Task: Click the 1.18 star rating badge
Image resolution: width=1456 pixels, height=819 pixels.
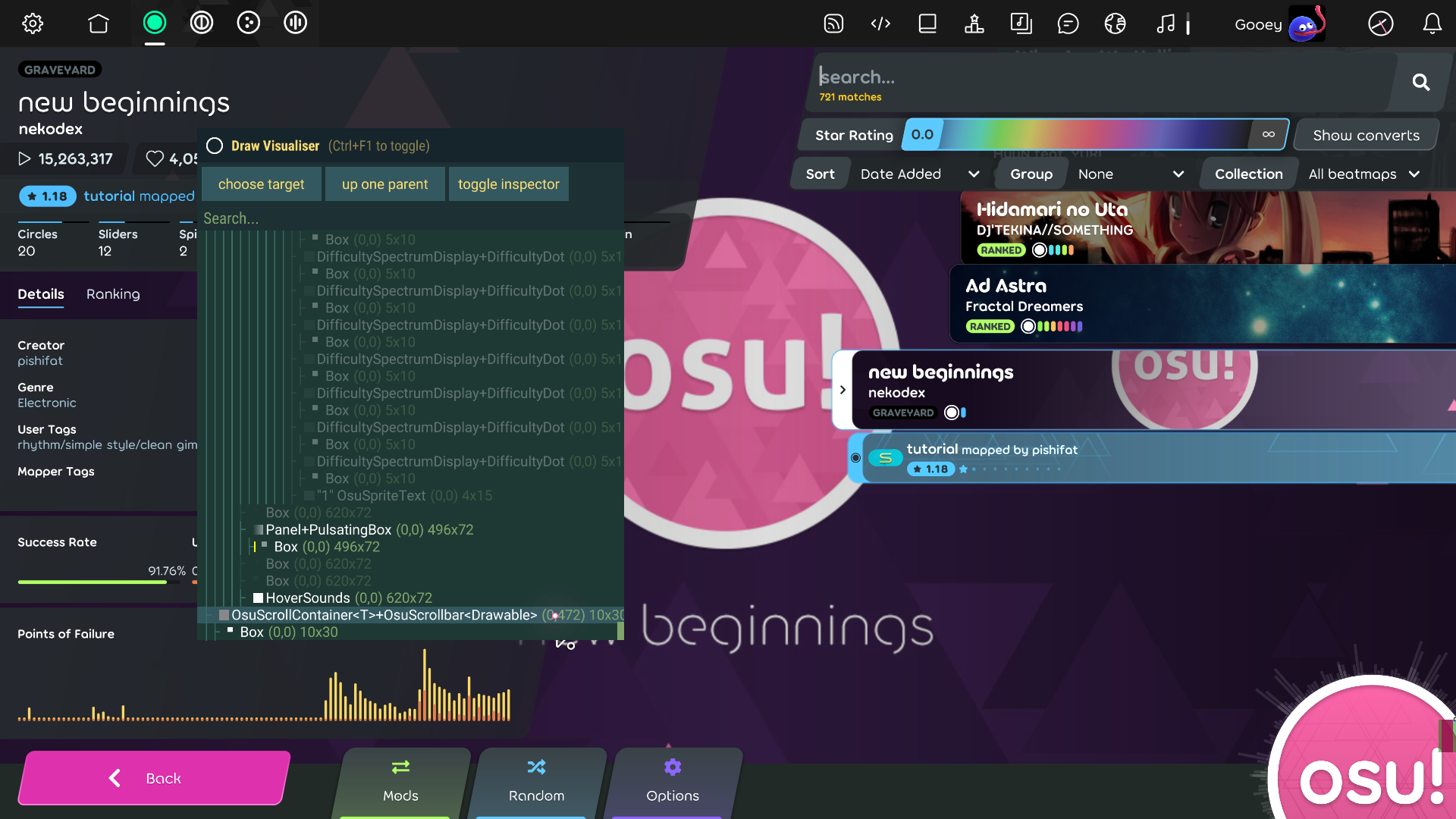Action: coord(48,196)
